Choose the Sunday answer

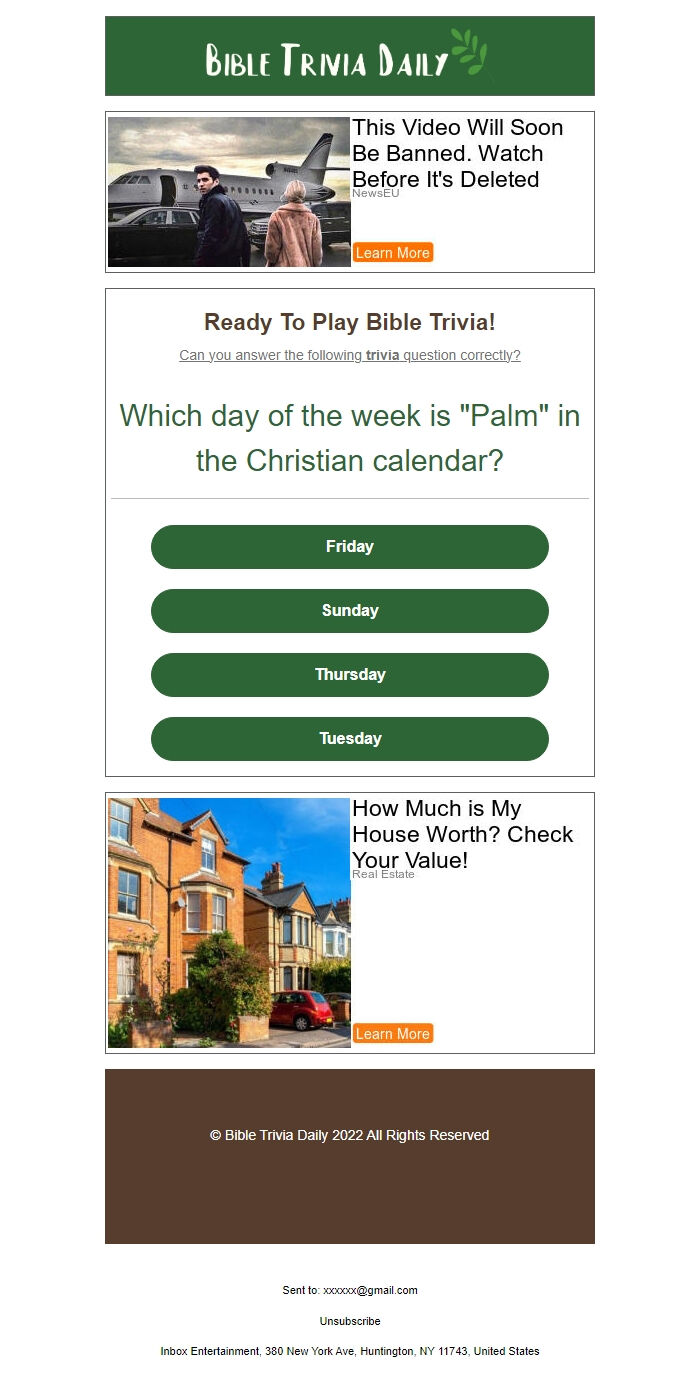350,611
